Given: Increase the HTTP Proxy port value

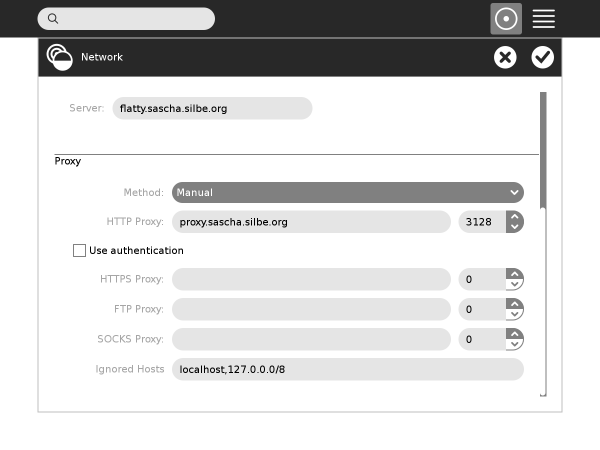Looking at the screenshot, I should [x=514, y=216].
